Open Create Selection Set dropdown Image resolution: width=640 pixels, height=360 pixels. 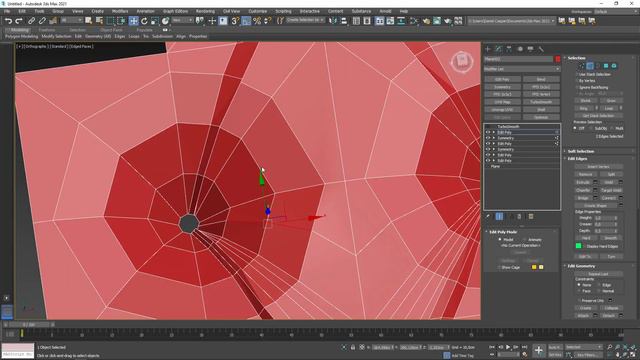[305, 20]
